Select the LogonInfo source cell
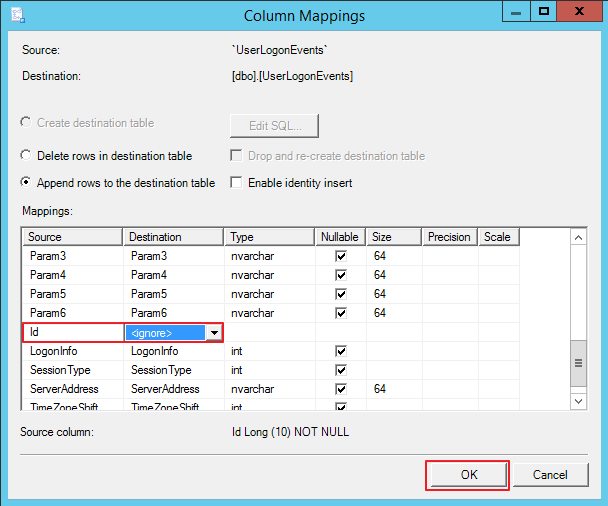This screenshot has height=506, width=608. (73, 351)
